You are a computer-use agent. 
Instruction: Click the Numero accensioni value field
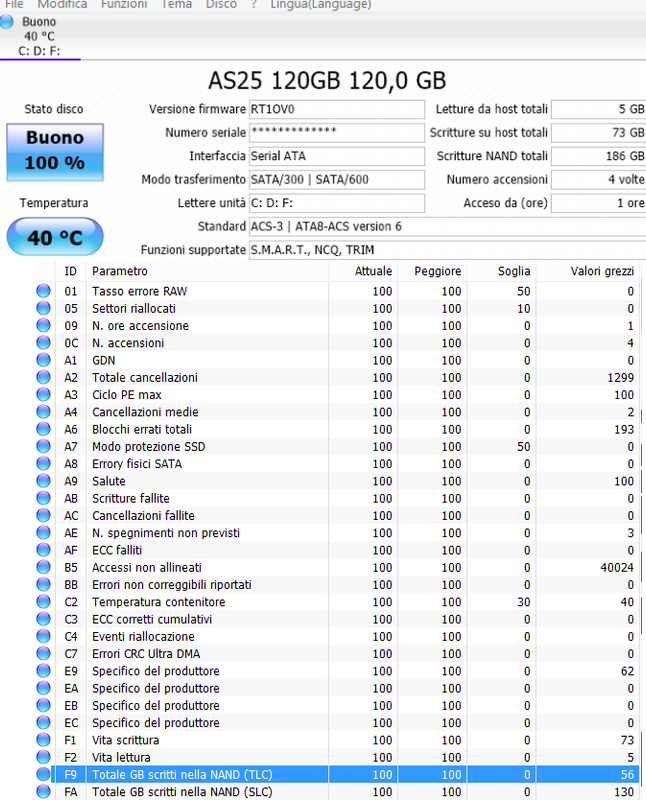(x=599, y=180)
